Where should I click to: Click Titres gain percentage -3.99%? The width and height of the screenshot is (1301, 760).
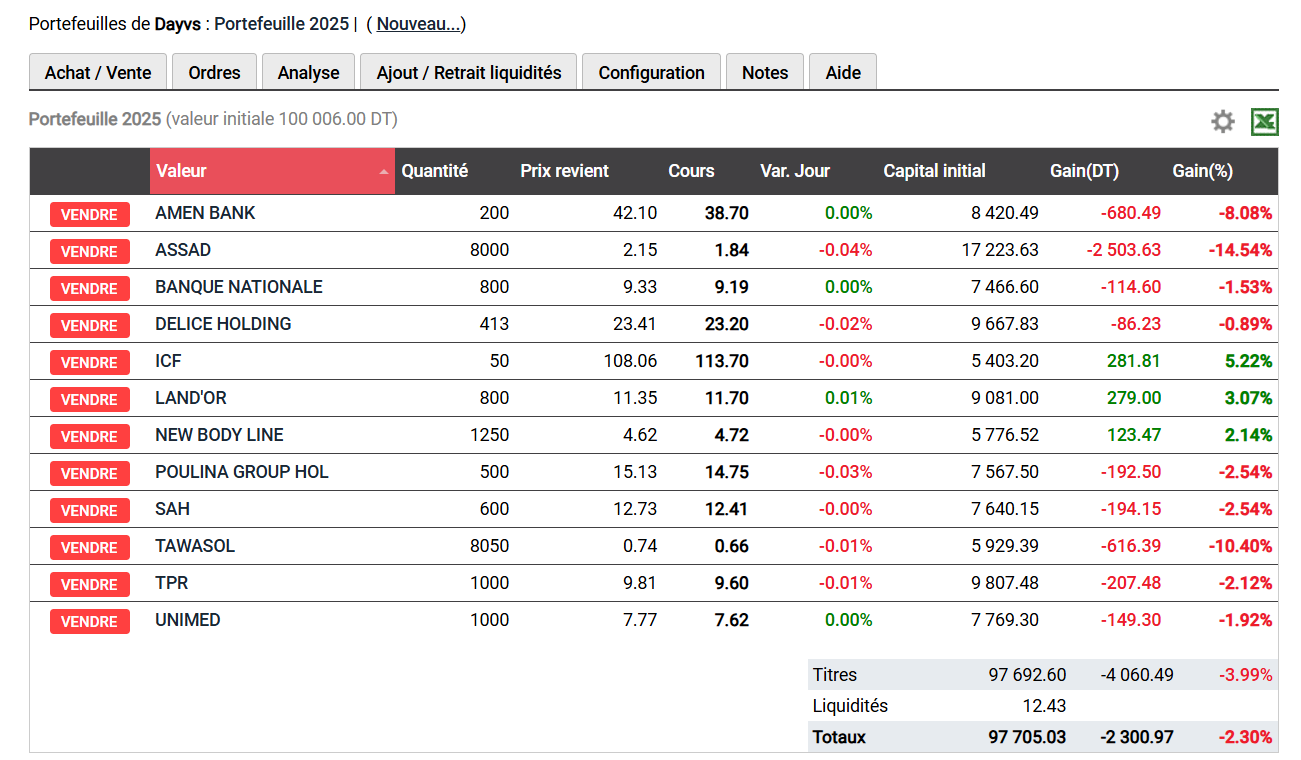(1246, 675)
